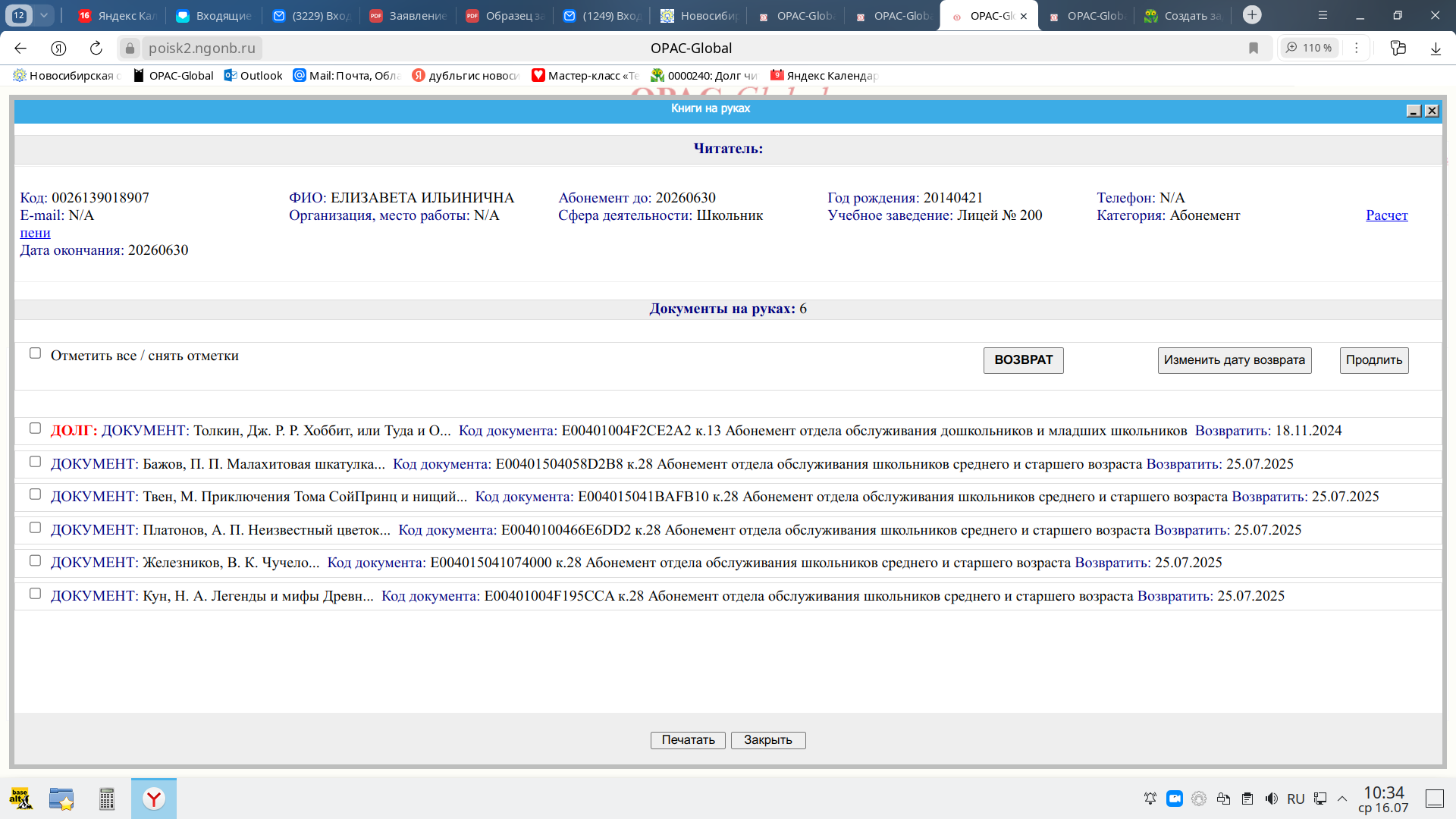Open the Outlook bookmark
Screen dimensions: 1456x819
[x=253, y=75]
